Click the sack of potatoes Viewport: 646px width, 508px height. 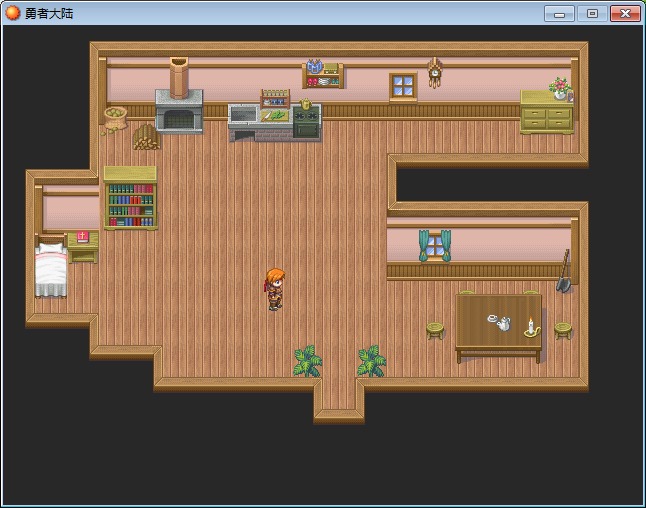[115, 118]
